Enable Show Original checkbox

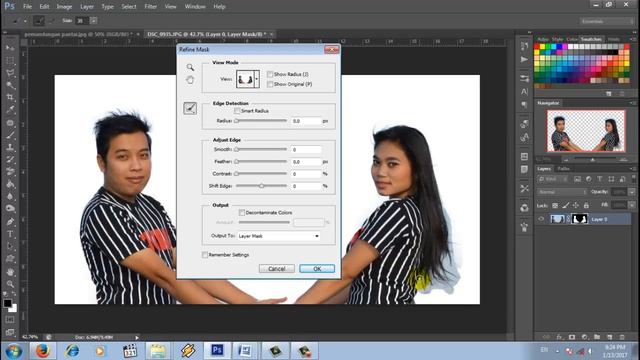[270, 84]
